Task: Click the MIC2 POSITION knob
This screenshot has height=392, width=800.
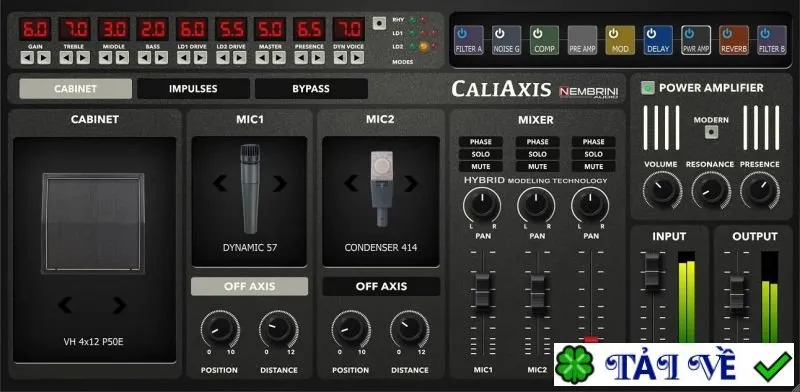Action: 351,329
